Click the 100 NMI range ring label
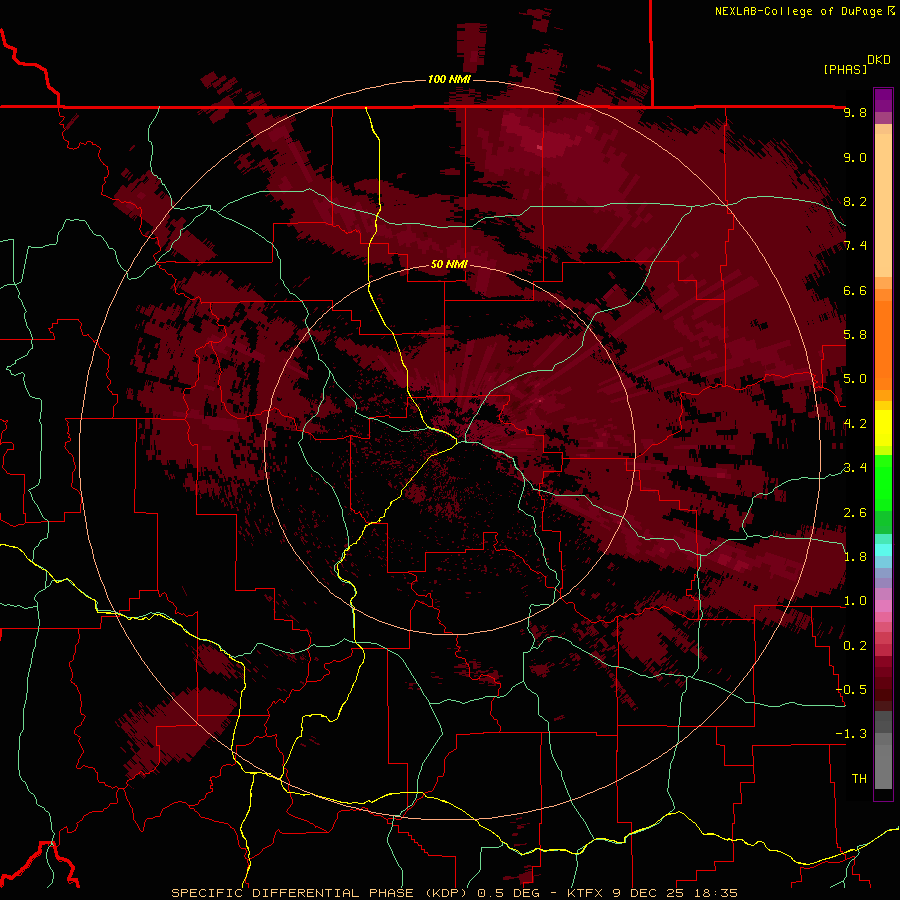Screen dimensions: 900x900 [449, 79]
